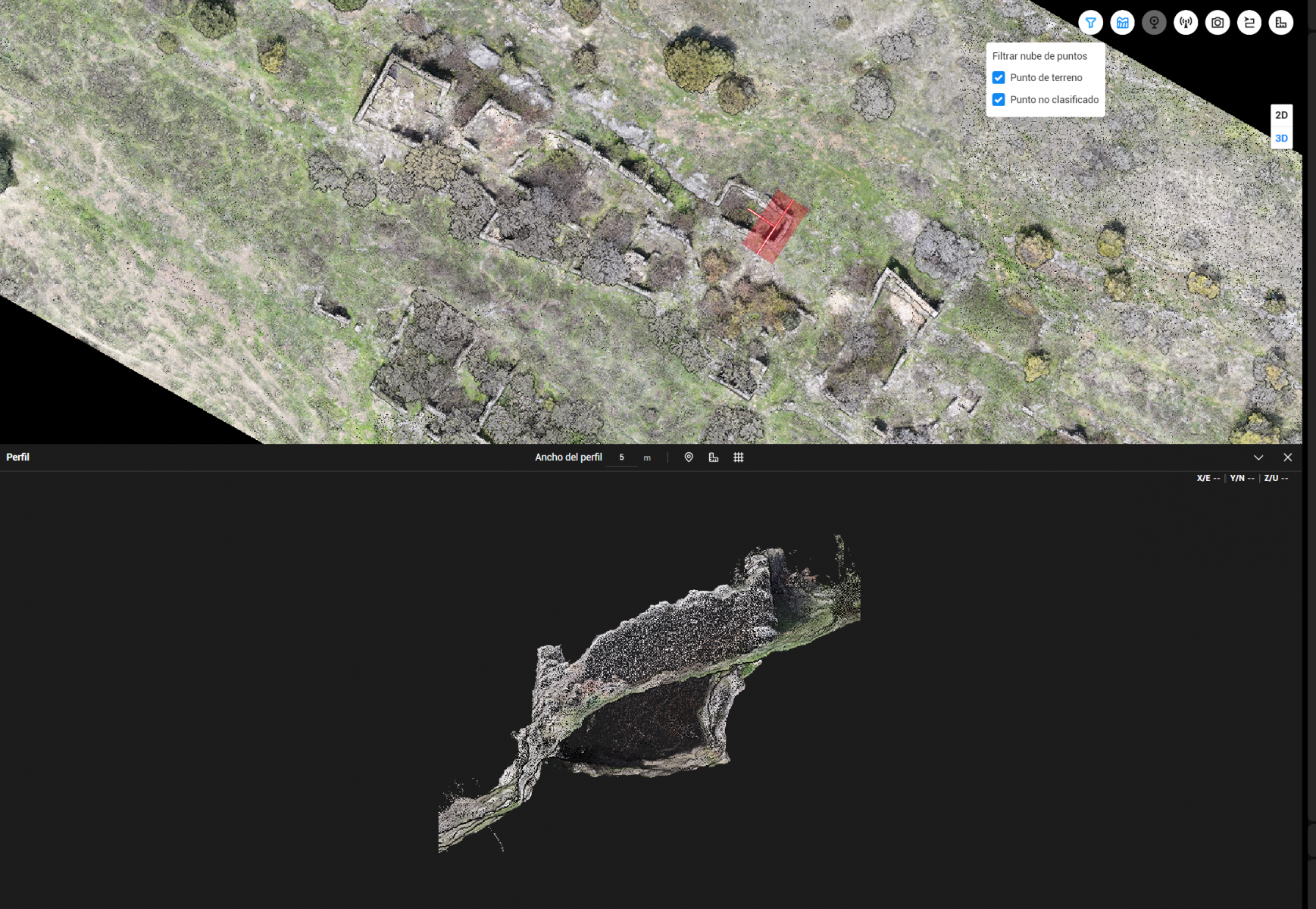Click the 'Punto de terreno' label text
The image size is (1316, 909).
click(1046, 78)
